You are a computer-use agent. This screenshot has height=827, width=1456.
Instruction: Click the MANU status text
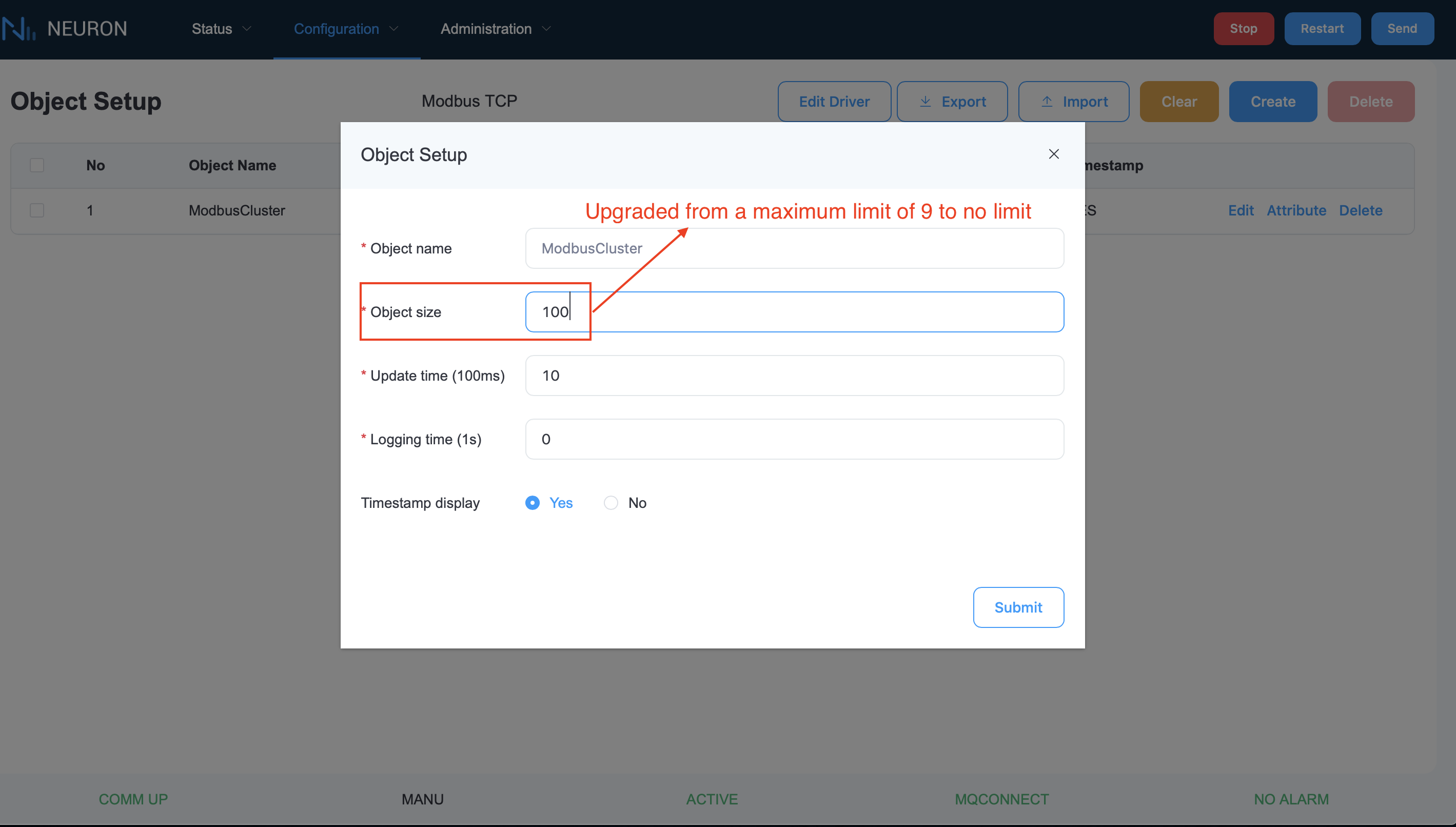(x=423, y=799)
